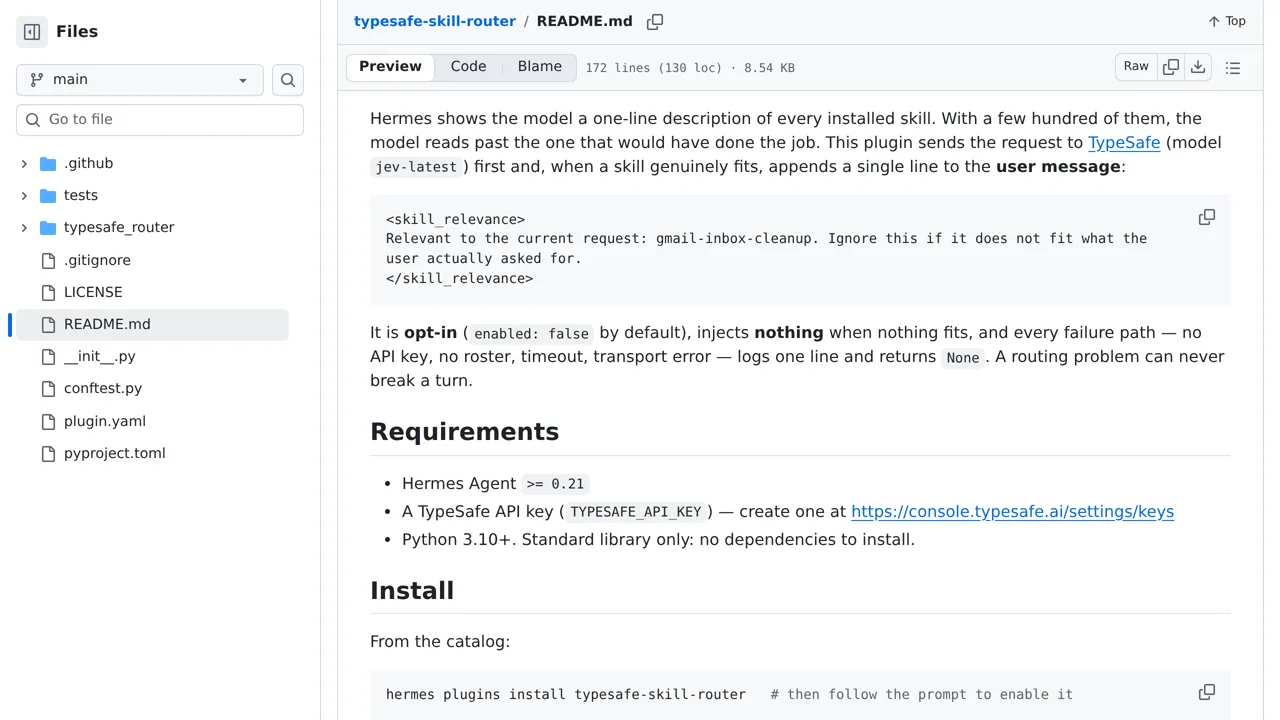The width and height of the screenshot is (1280, 720).
Task: Collapse the file tree sidebar icon
Action: [x=32, y=32]
